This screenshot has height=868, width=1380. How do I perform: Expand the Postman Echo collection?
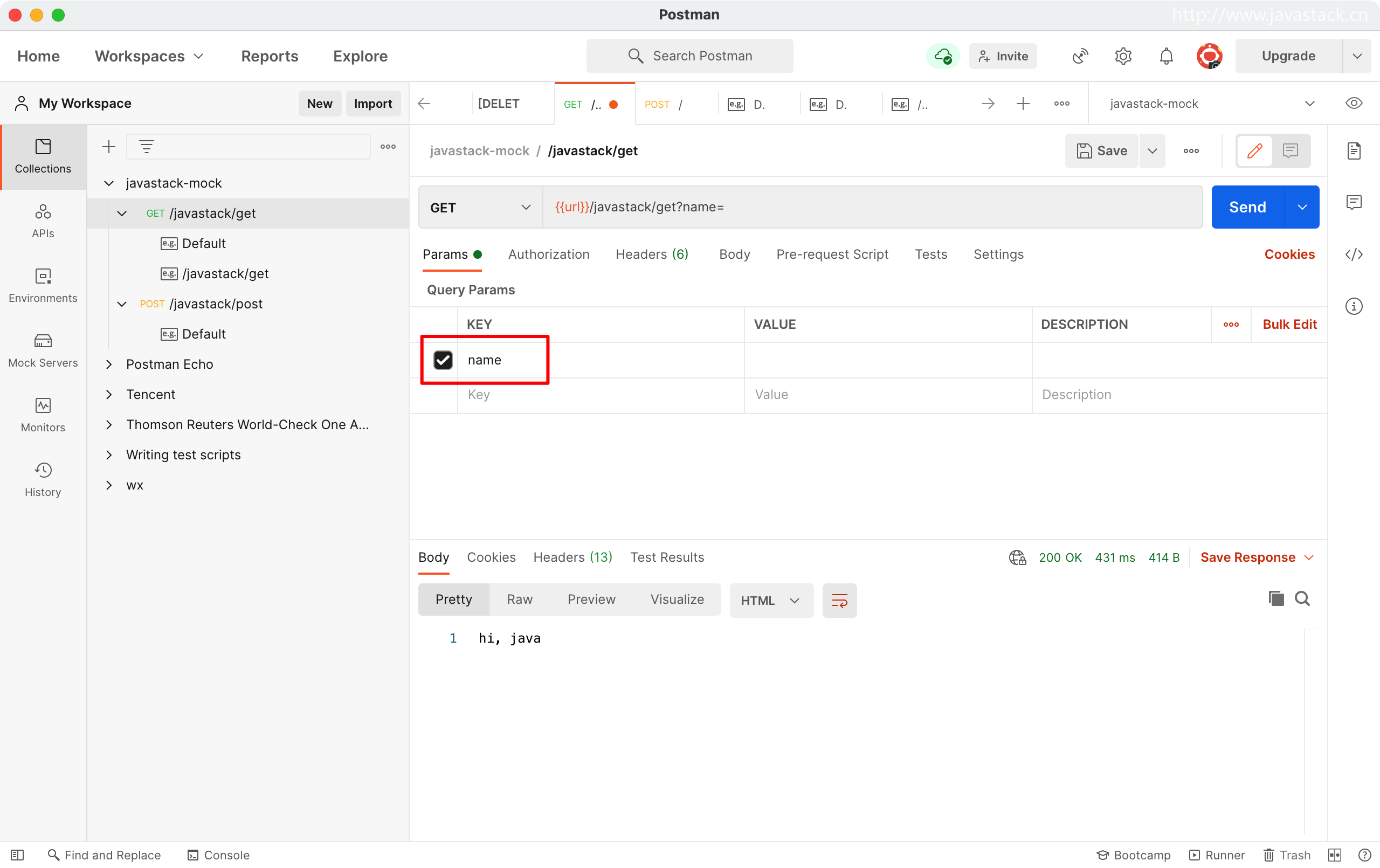pos(109,364)
